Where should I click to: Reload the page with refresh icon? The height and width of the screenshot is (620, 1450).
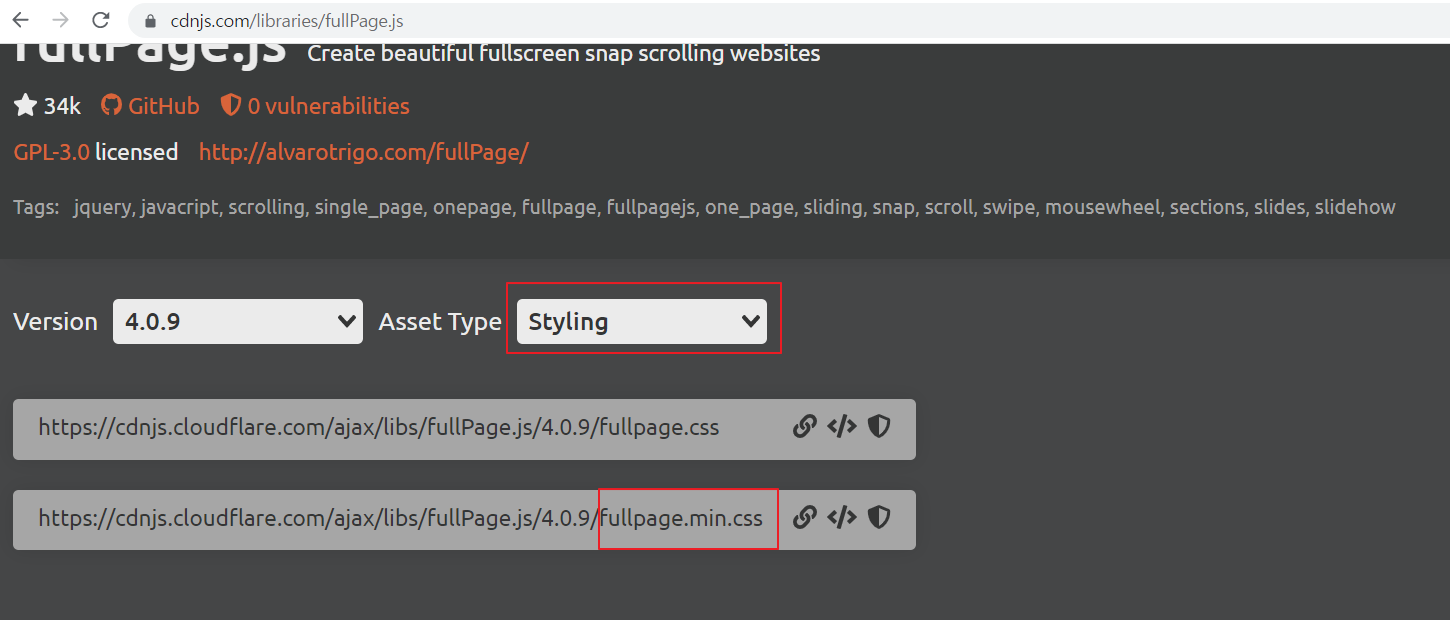101,20
